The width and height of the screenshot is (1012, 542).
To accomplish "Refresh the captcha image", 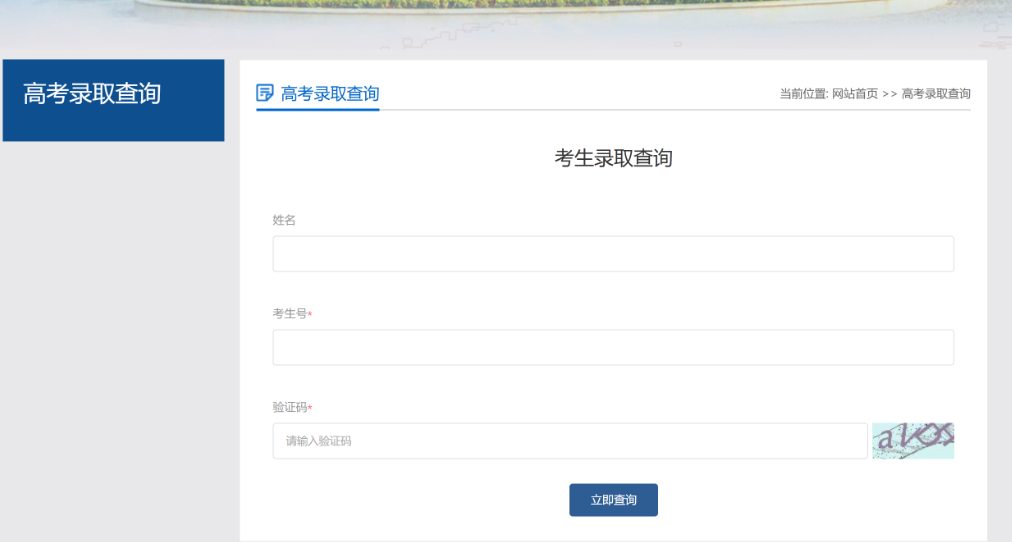I will click(x=913, y=441).
